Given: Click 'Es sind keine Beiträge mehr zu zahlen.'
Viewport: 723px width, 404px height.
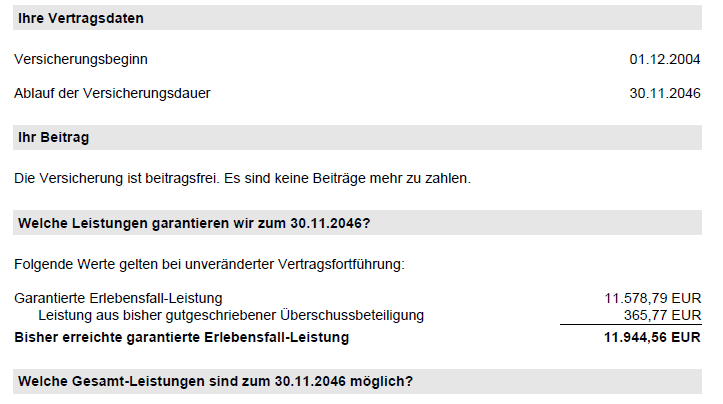Looking at the screenshot, I should (355, 179).
